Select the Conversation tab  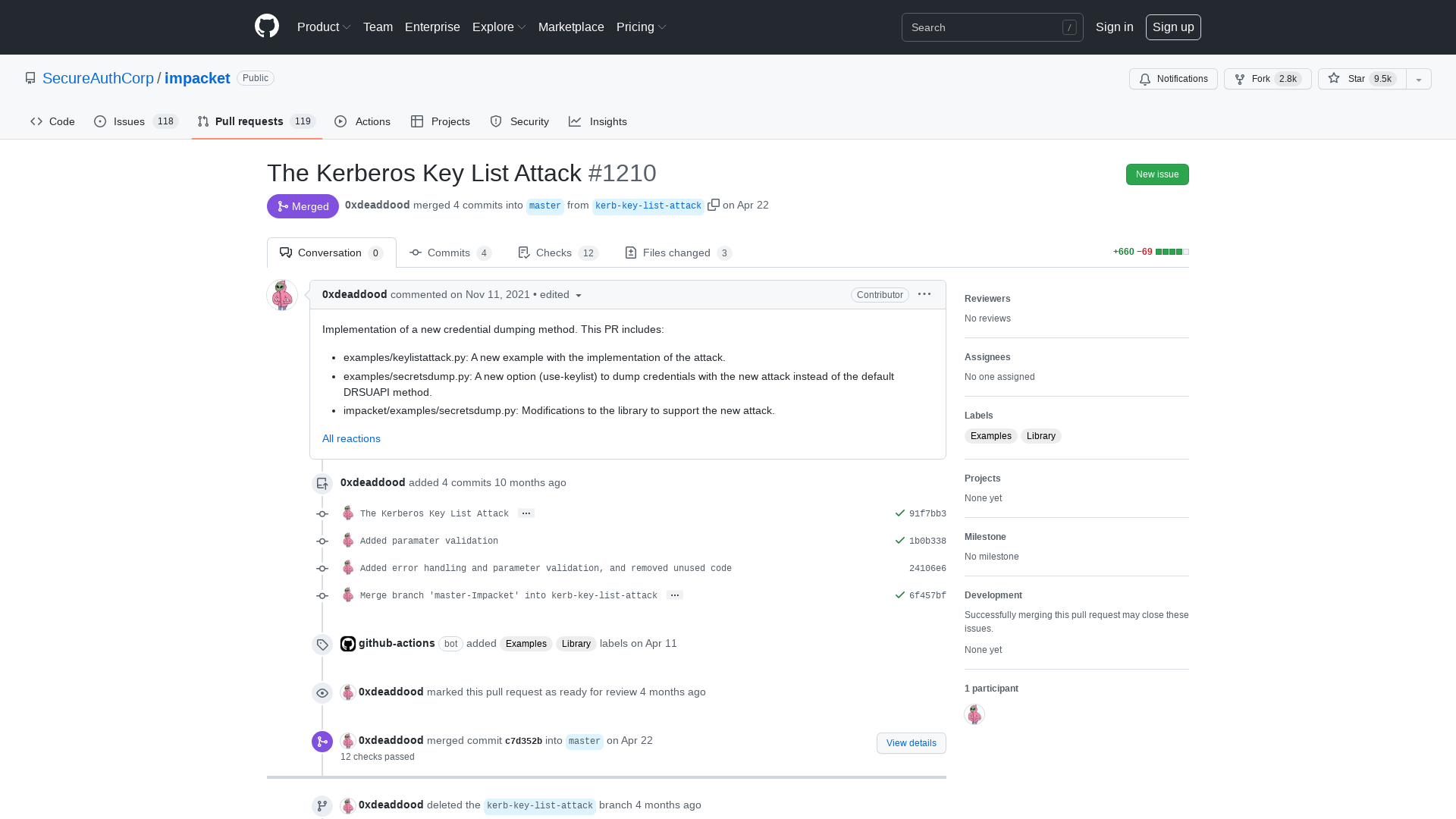331,253
